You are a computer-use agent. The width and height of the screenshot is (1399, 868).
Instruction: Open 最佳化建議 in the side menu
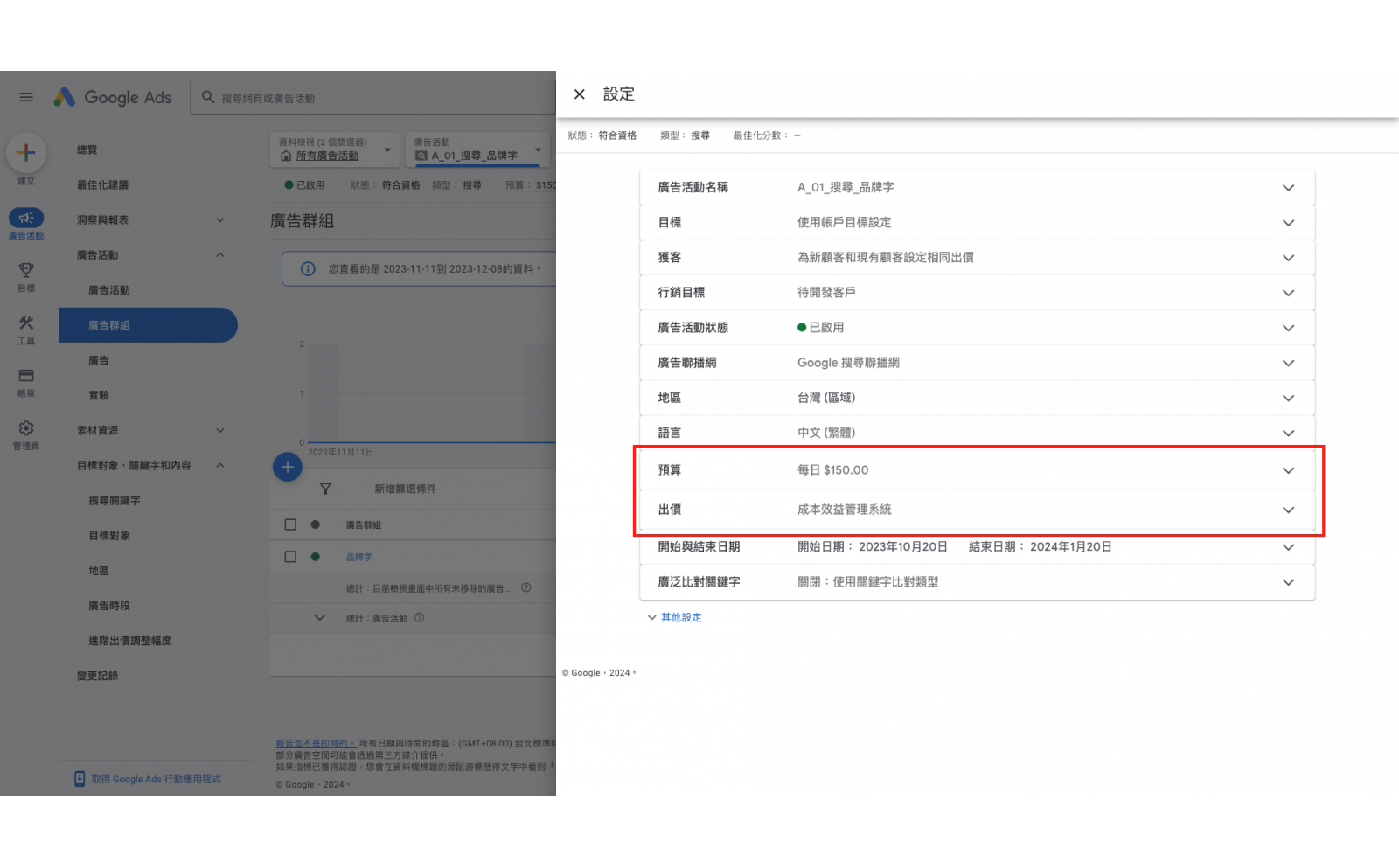coord(102,184)
